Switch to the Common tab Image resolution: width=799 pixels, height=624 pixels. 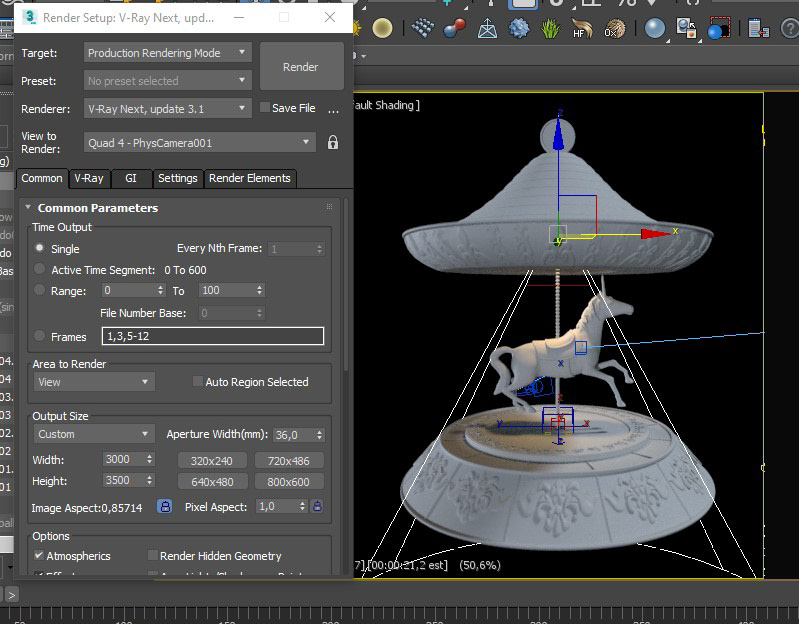(42, 178)
